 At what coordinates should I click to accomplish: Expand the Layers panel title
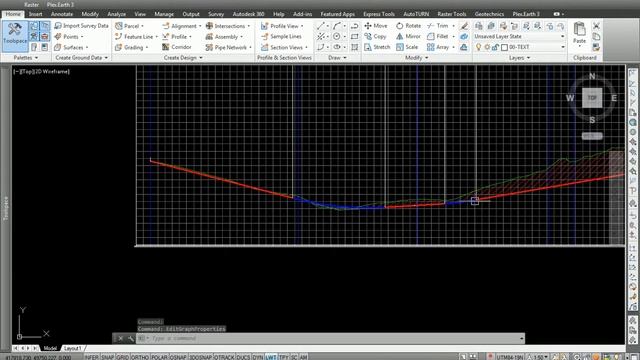point(520,58)
